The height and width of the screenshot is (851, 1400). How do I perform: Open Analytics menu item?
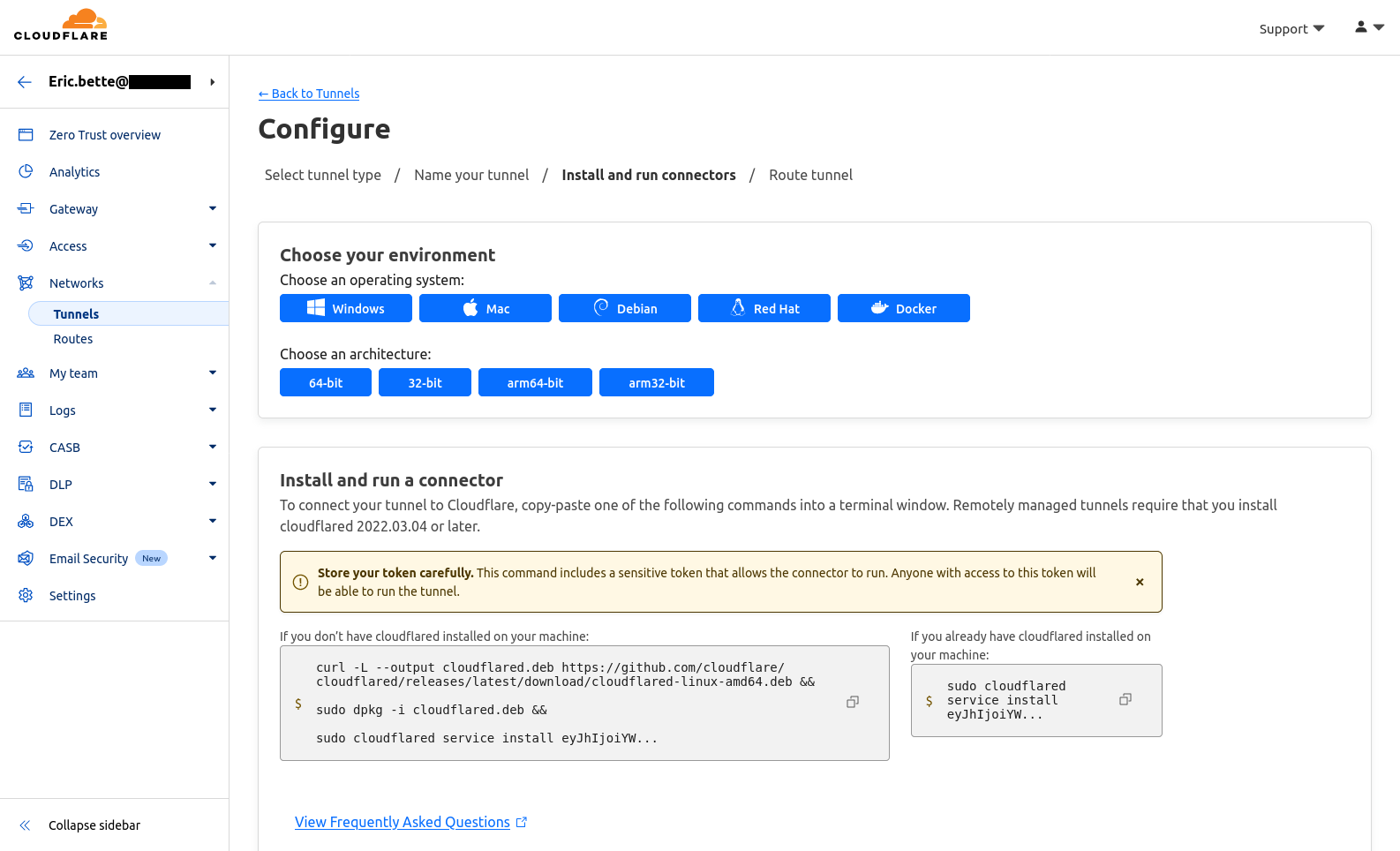point(75,172)
